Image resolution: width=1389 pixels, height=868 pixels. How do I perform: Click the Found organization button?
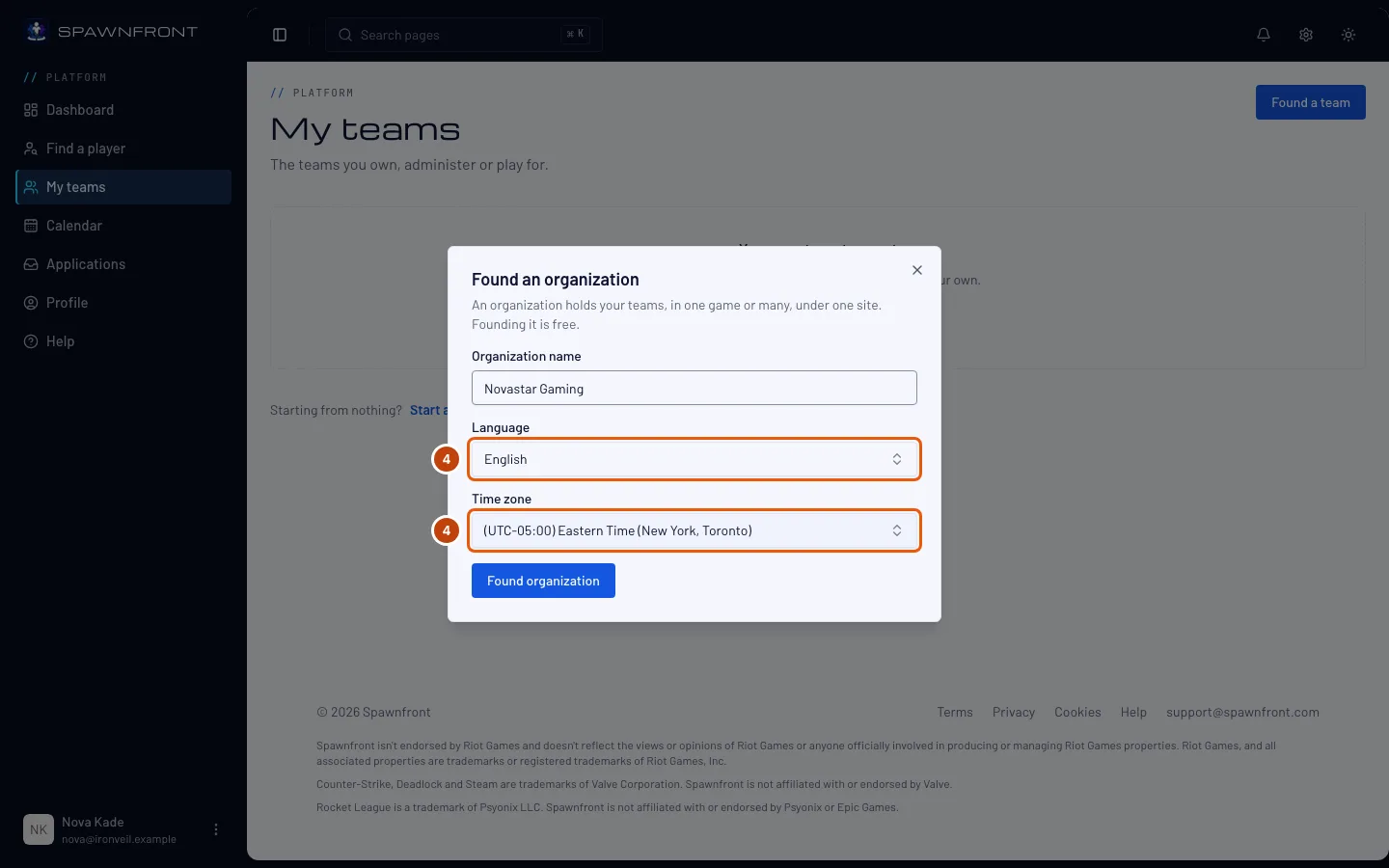(543, 581)
